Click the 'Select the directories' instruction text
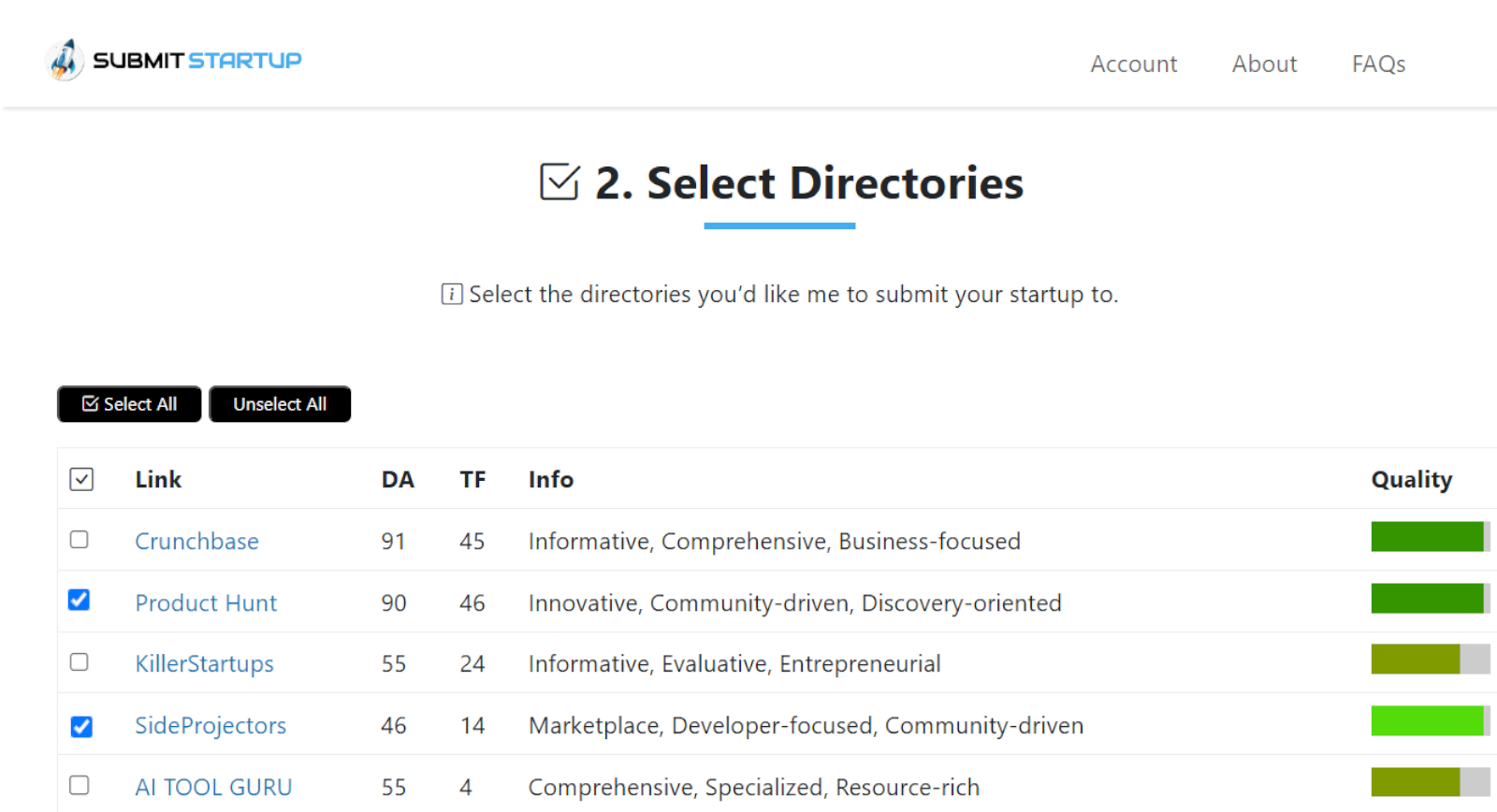This screenshot has width=1497, height=812. [793, 294]
